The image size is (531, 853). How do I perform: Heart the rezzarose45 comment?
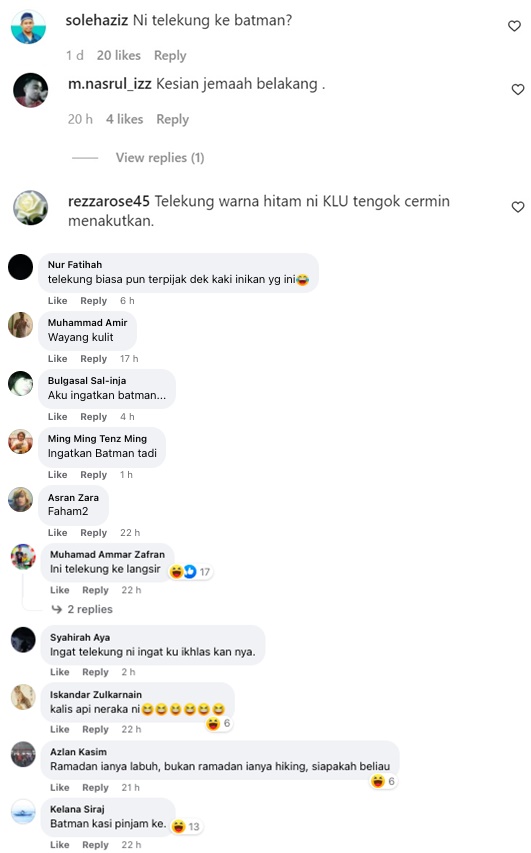517,207
